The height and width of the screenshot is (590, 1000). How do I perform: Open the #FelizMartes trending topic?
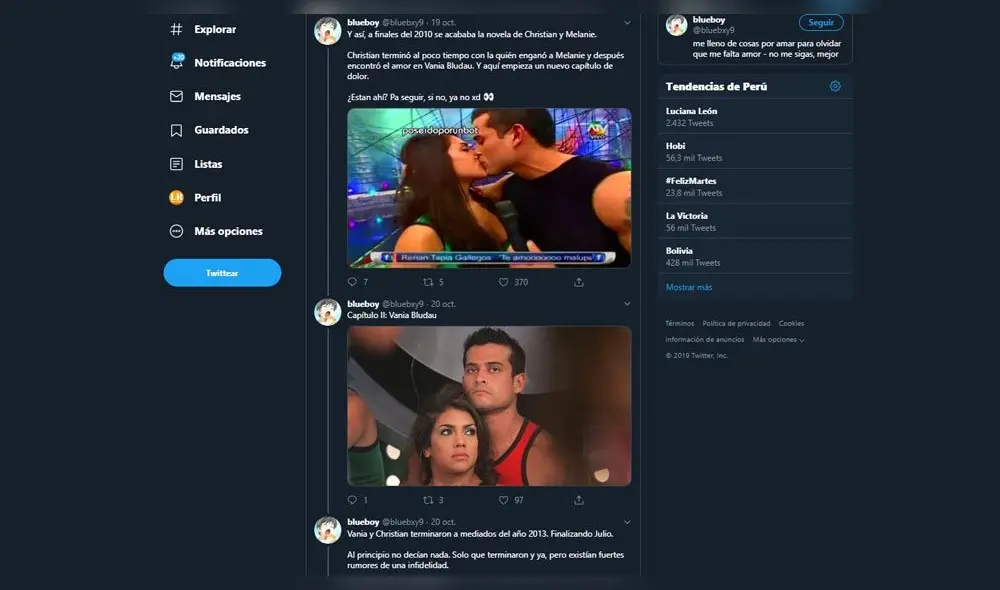(x=698, y=179)
